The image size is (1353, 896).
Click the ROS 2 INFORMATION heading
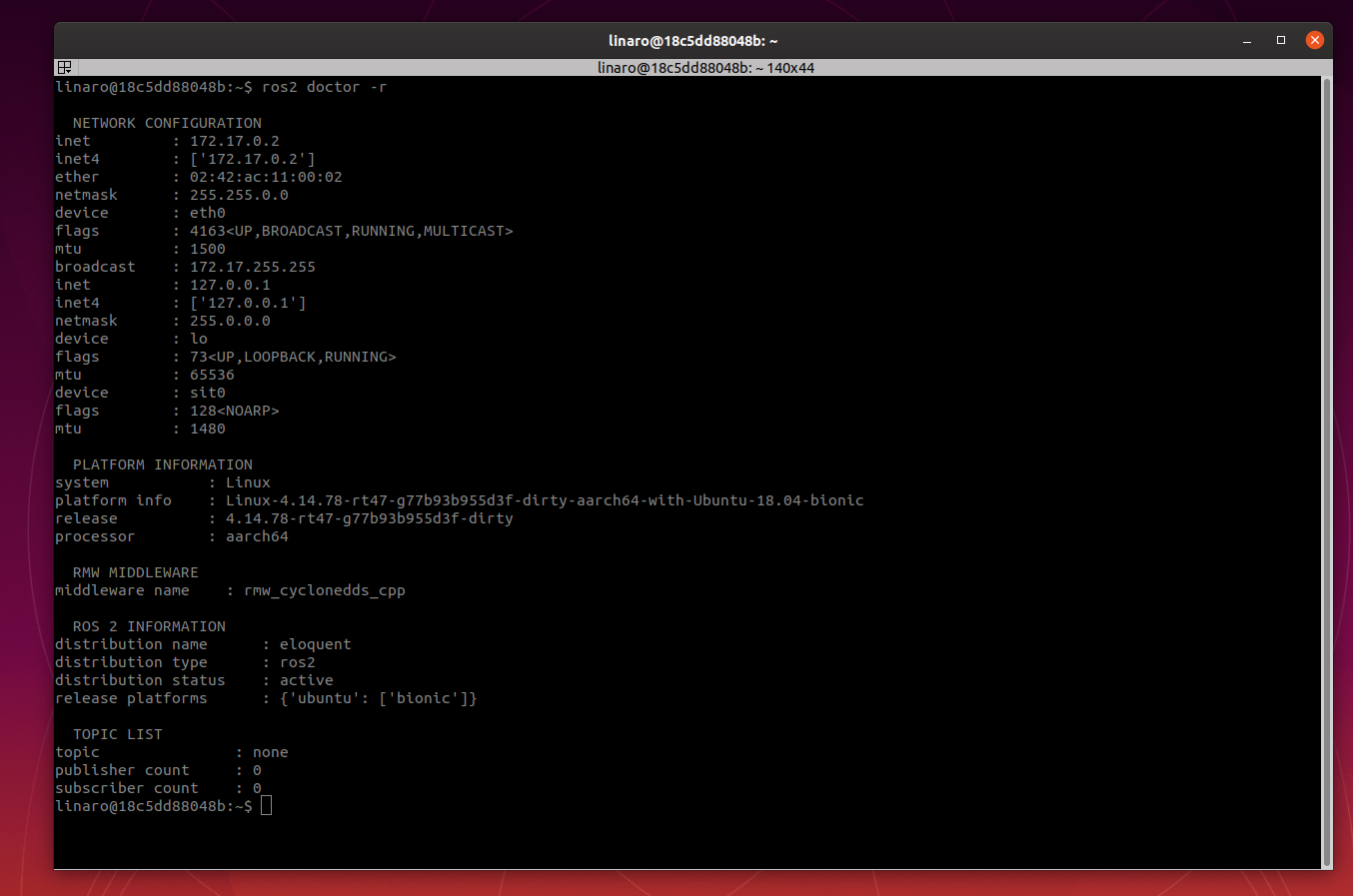[x=149, y=626]
